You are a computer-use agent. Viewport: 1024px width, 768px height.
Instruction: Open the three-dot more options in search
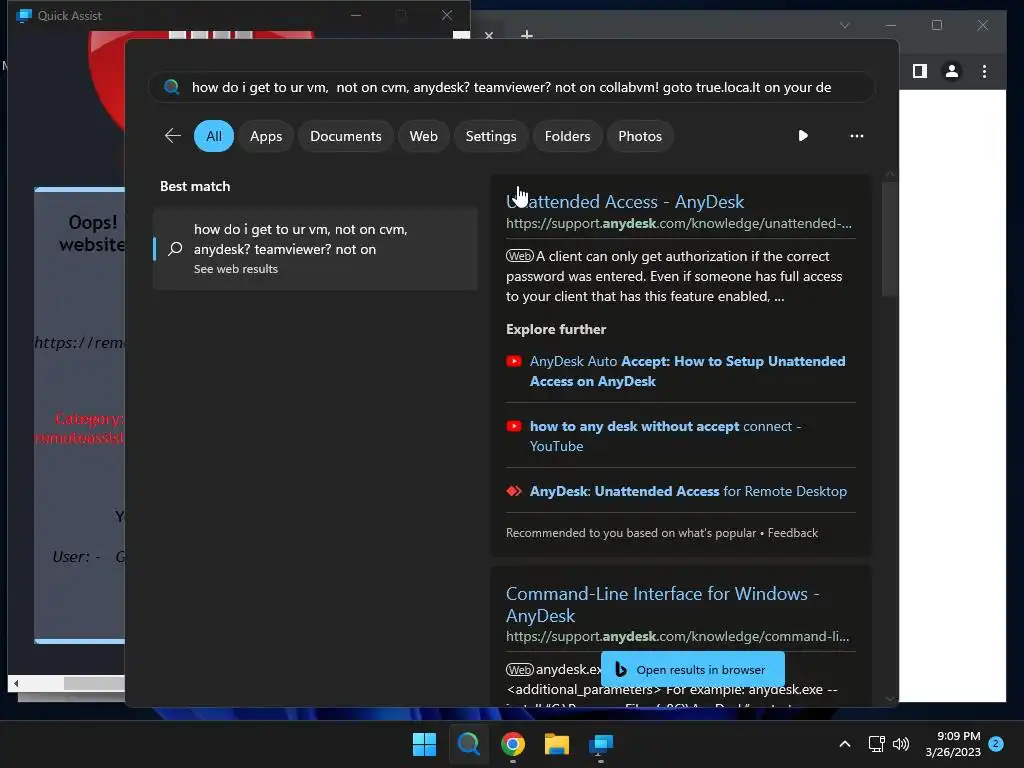[x=857, y=136]
